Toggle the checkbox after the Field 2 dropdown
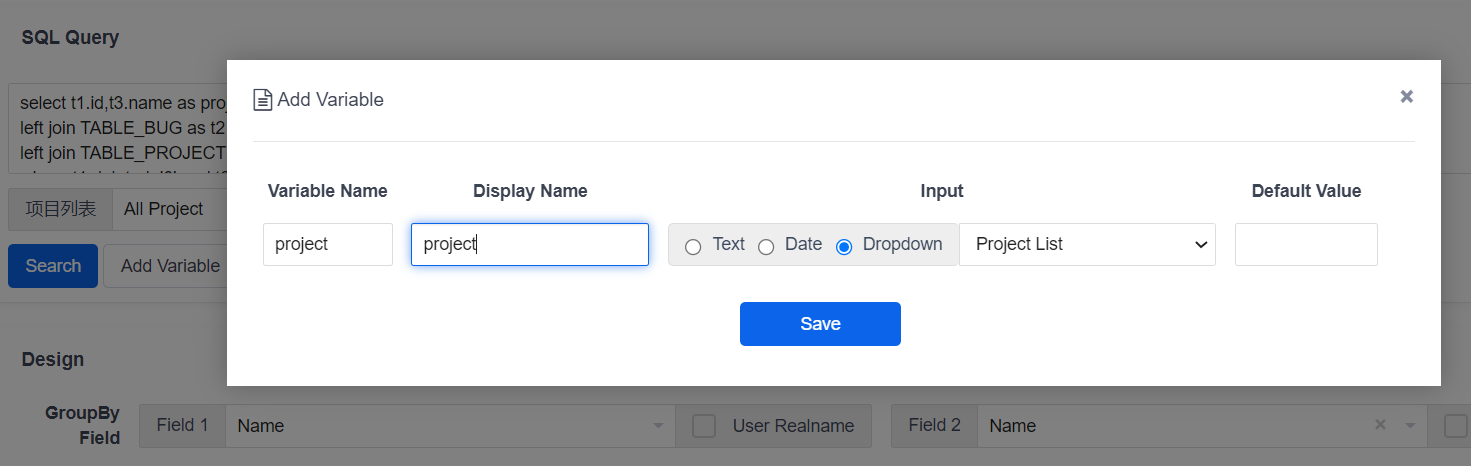This screenshot has width=1471, height=466. pyautogui.click(x=1455, y=426)
